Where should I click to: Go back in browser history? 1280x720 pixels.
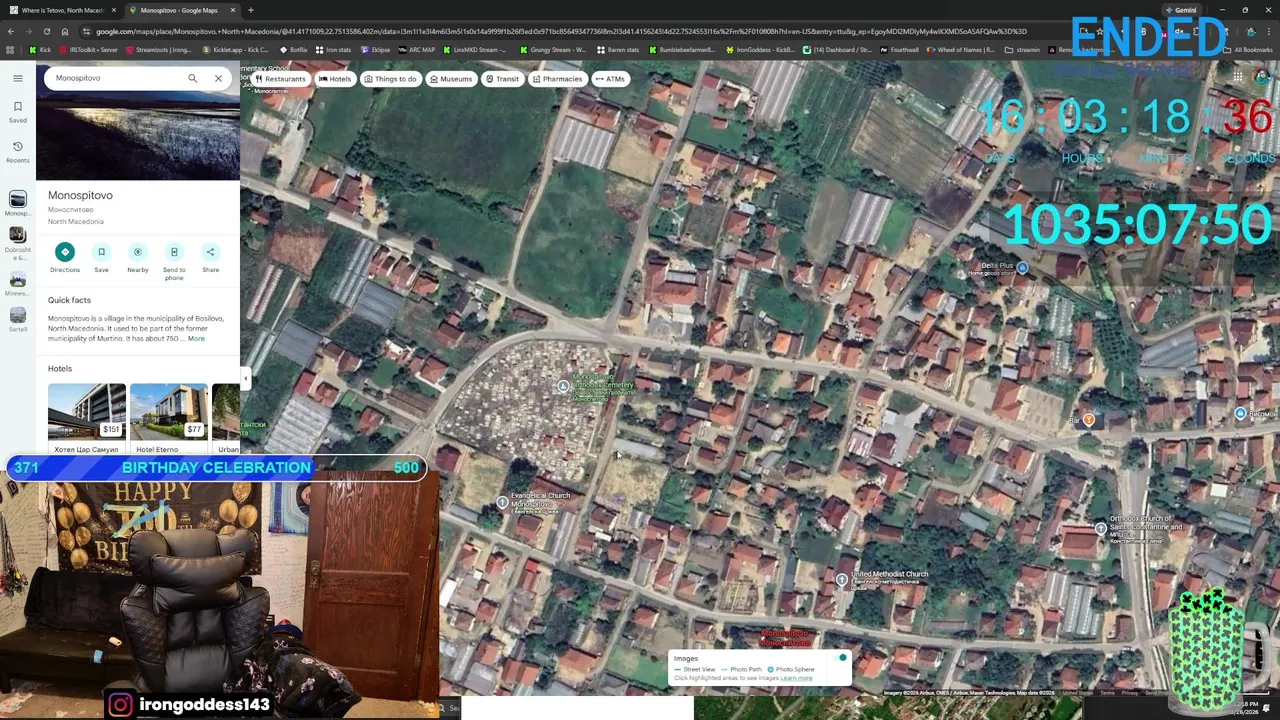coord(10,31)
